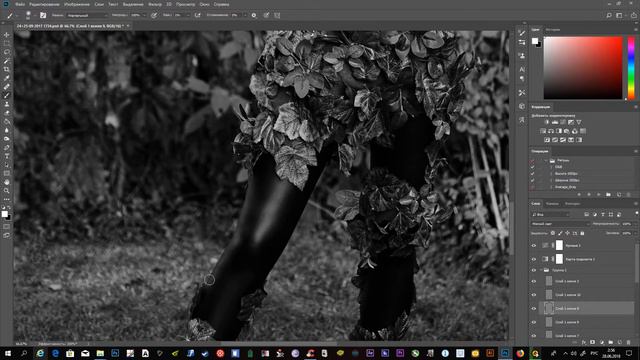Screen dimensions: 640x360
Task: Collapse the Ретушь action set arrow
Action: pos(546,160)
